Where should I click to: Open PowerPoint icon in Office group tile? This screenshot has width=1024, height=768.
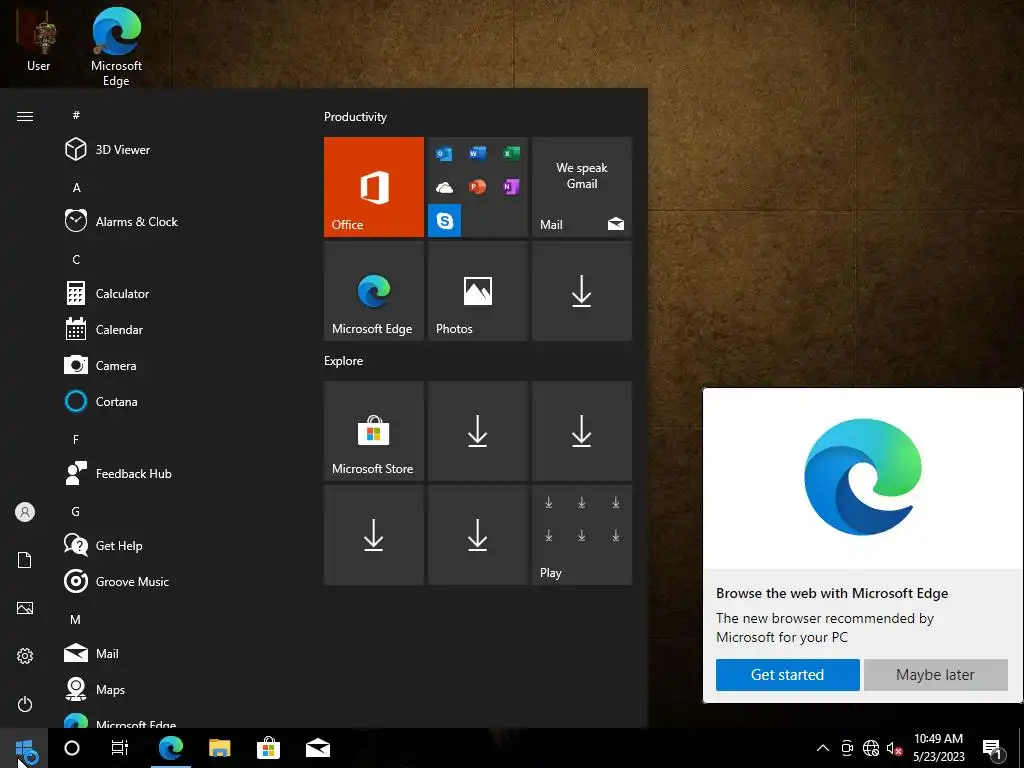tap(477, 187)
